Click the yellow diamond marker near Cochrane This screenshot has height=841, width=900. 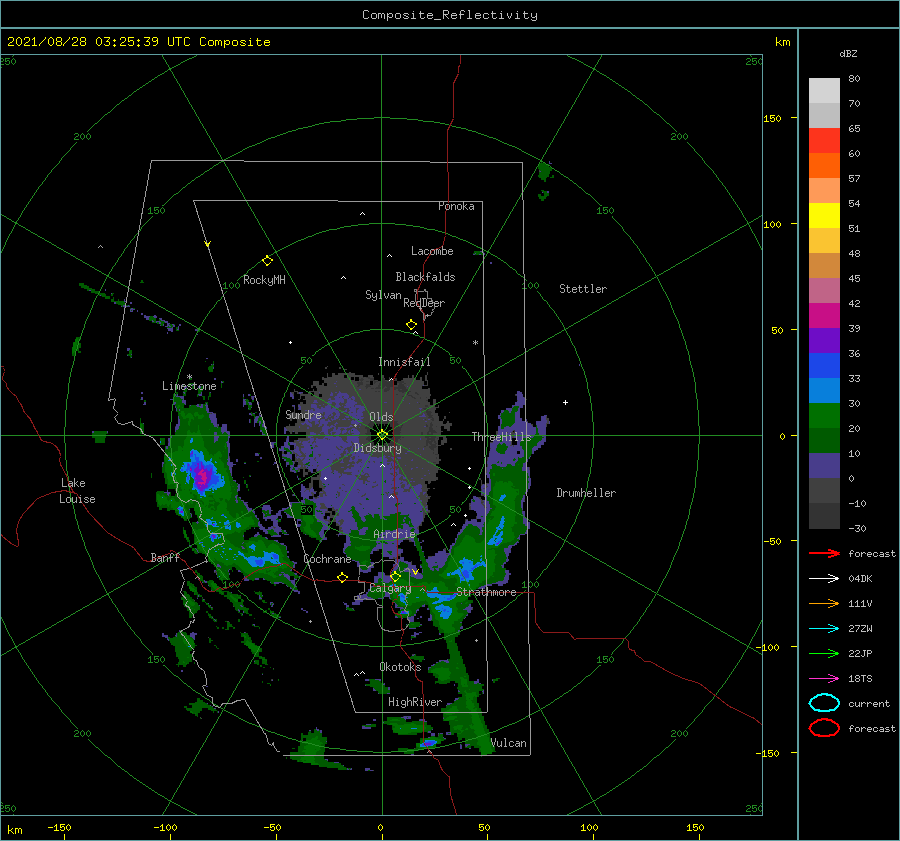click(343, 577)
